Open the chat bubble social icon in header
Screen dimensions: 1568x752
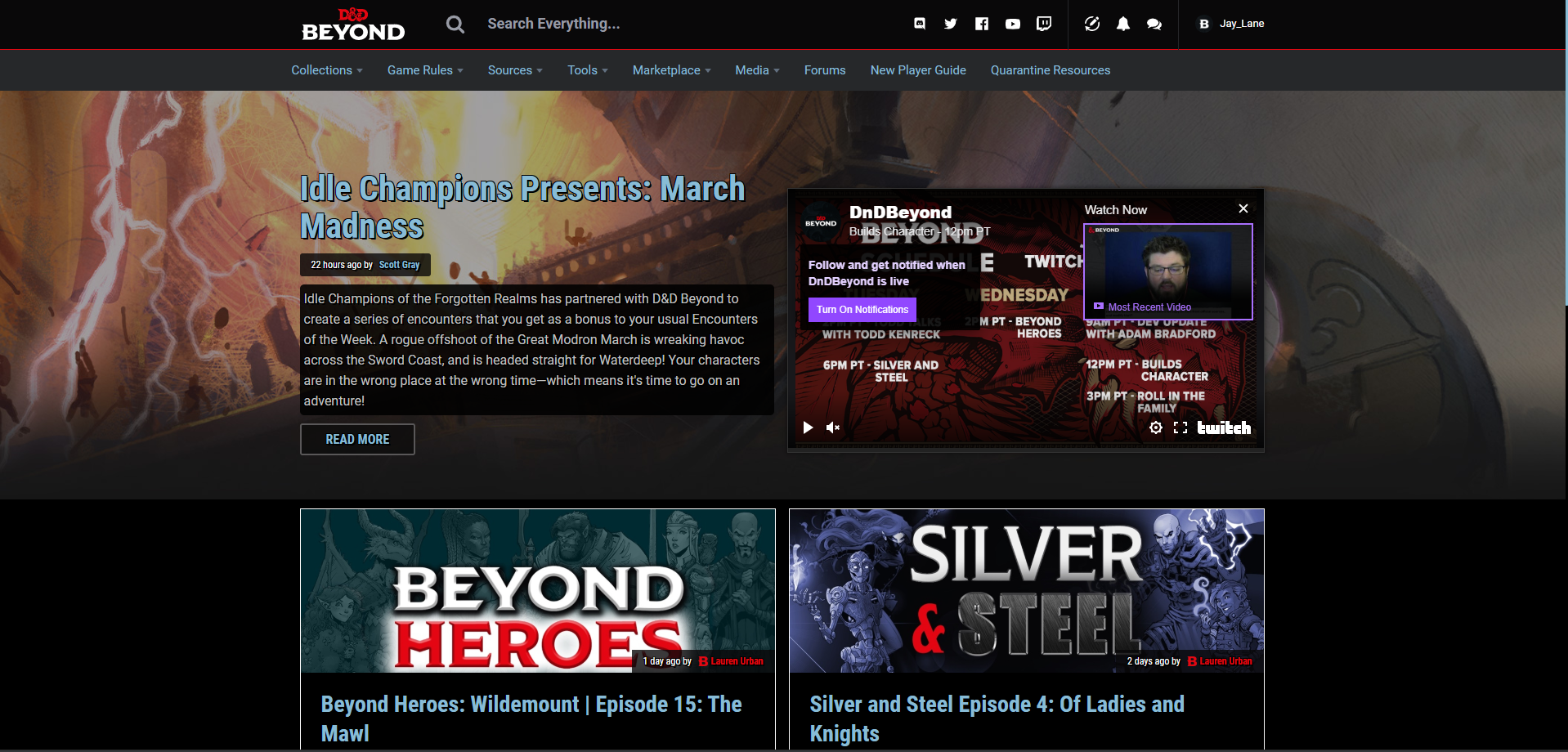pos(920,24)
